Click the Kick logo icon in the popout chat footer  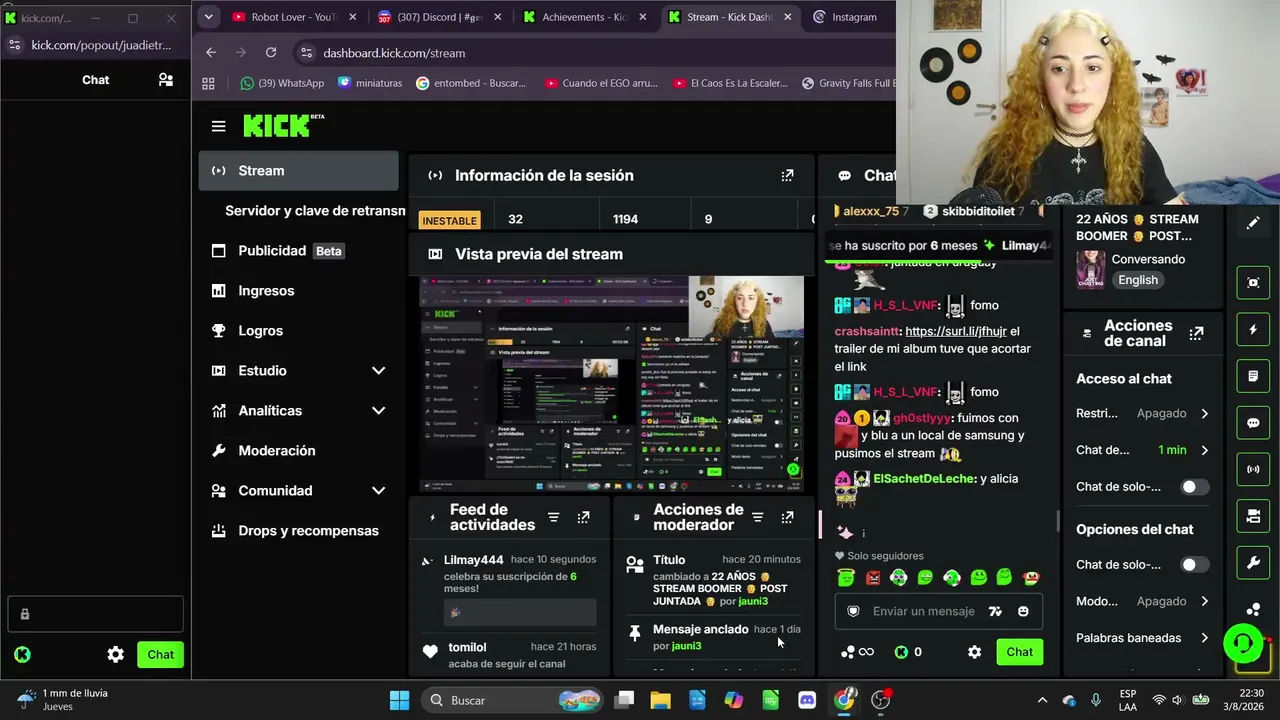22,655
